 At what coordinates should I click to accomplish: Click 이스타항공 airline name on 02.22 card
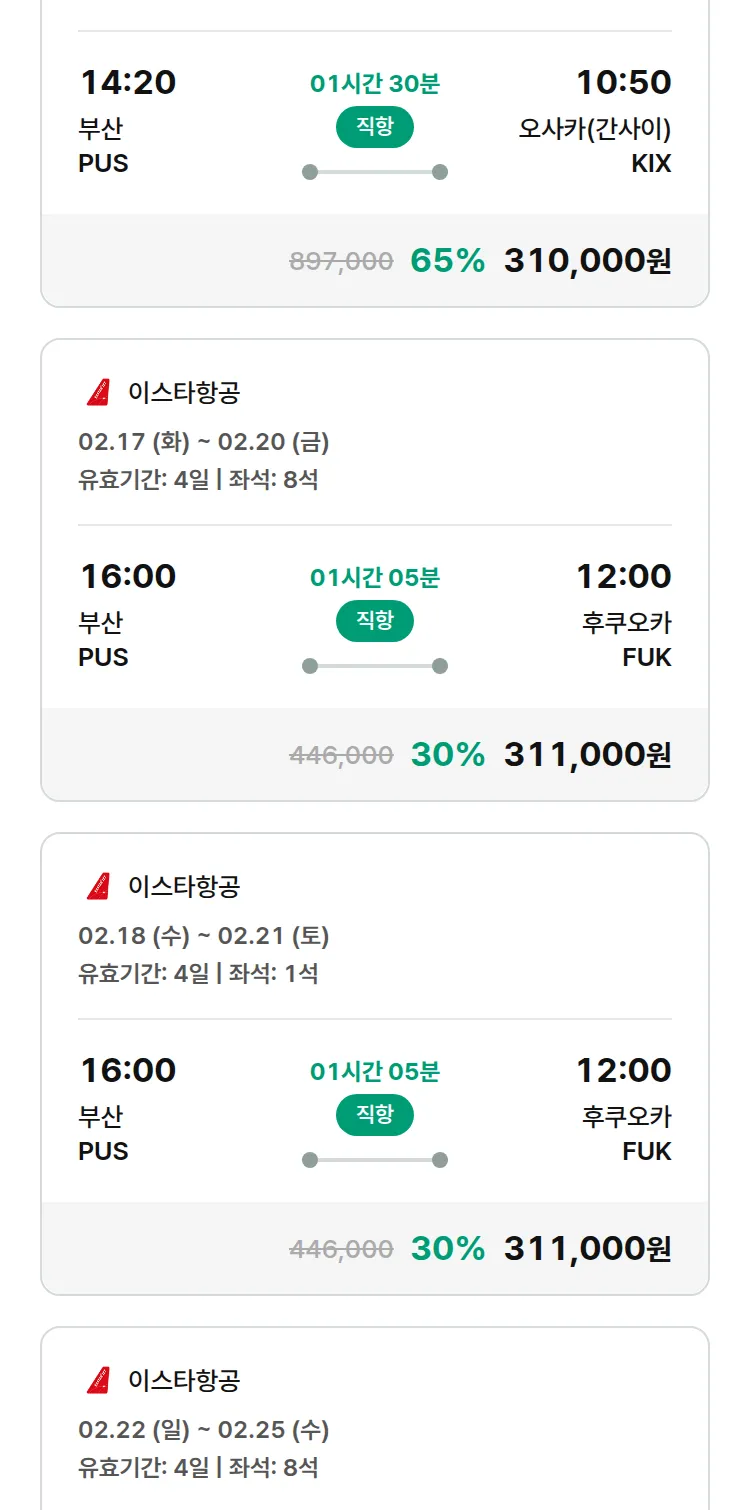184,1381
